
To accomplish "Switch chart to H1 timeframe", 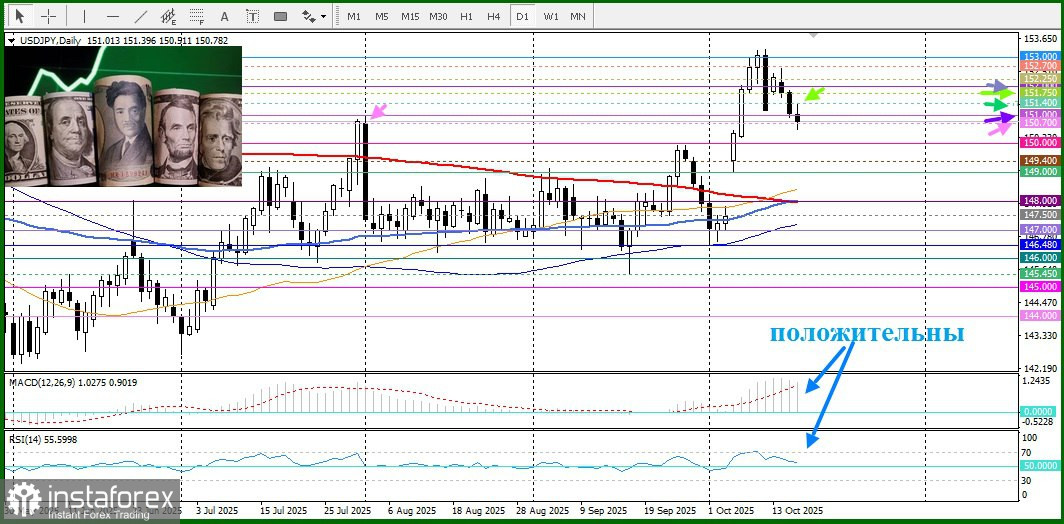I will [466, 16].
